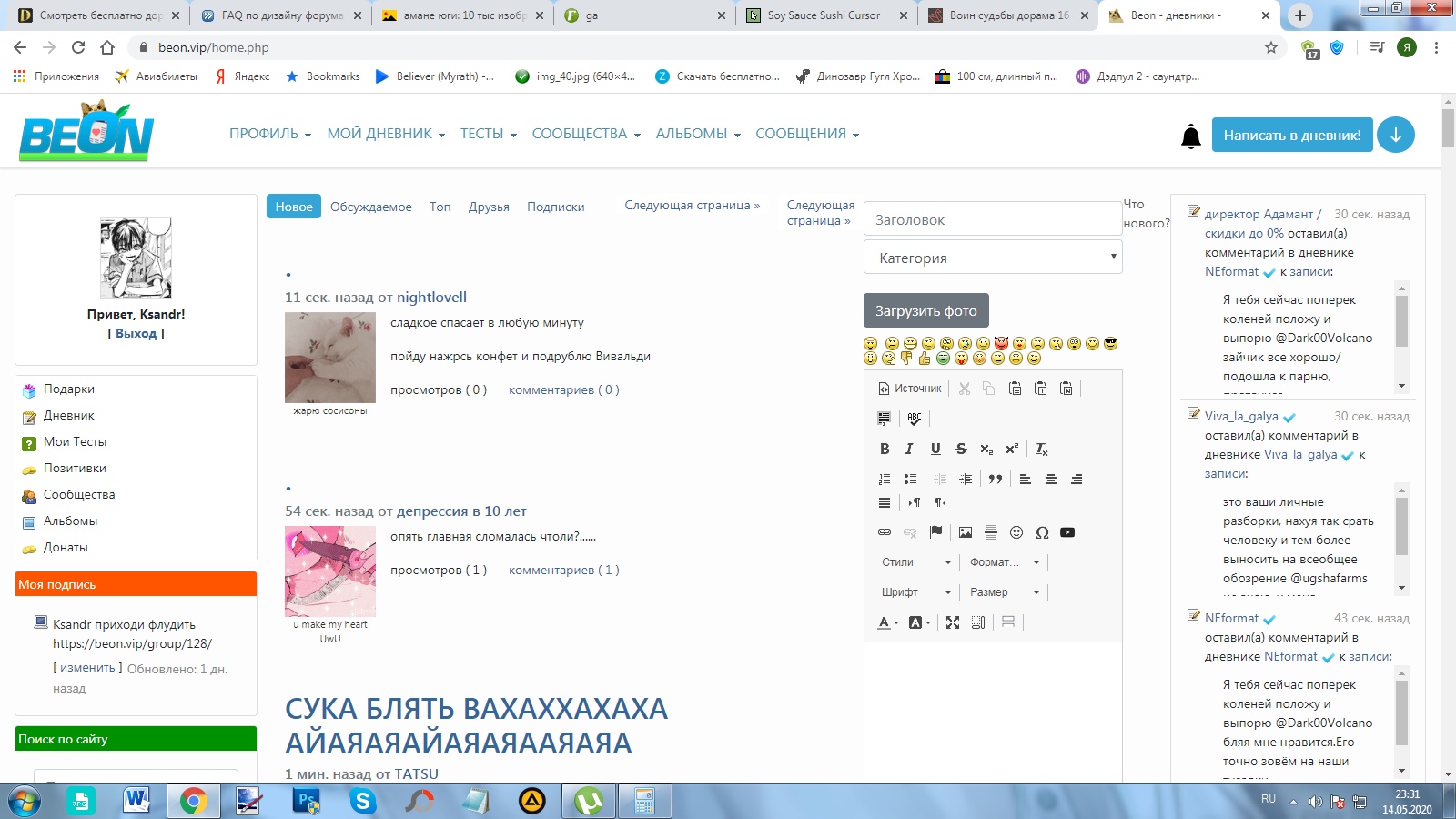Center align text in editor
The width and height of the screenshot is (1456, 819).
1051,479
